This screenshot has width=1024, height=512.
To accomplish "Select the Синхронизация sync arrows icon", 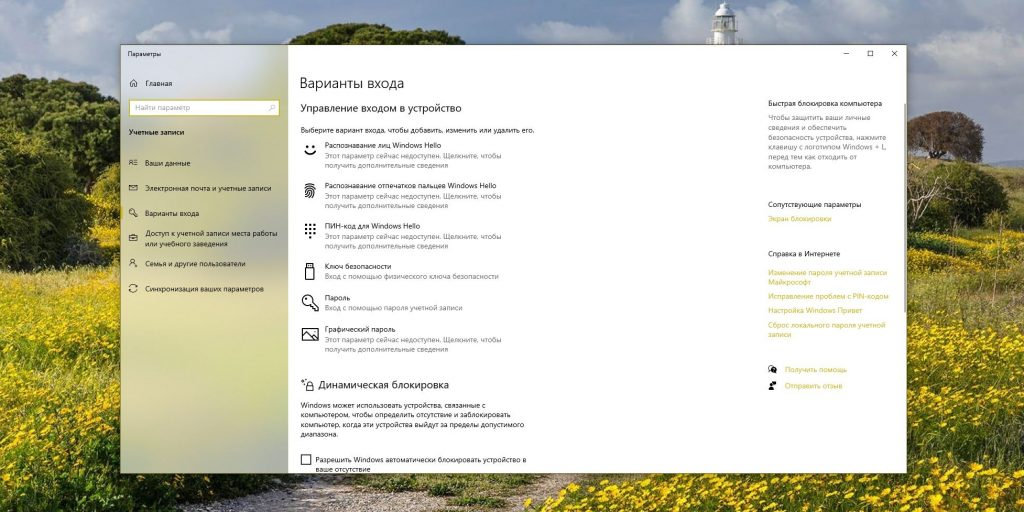I will tap(134, 289).
